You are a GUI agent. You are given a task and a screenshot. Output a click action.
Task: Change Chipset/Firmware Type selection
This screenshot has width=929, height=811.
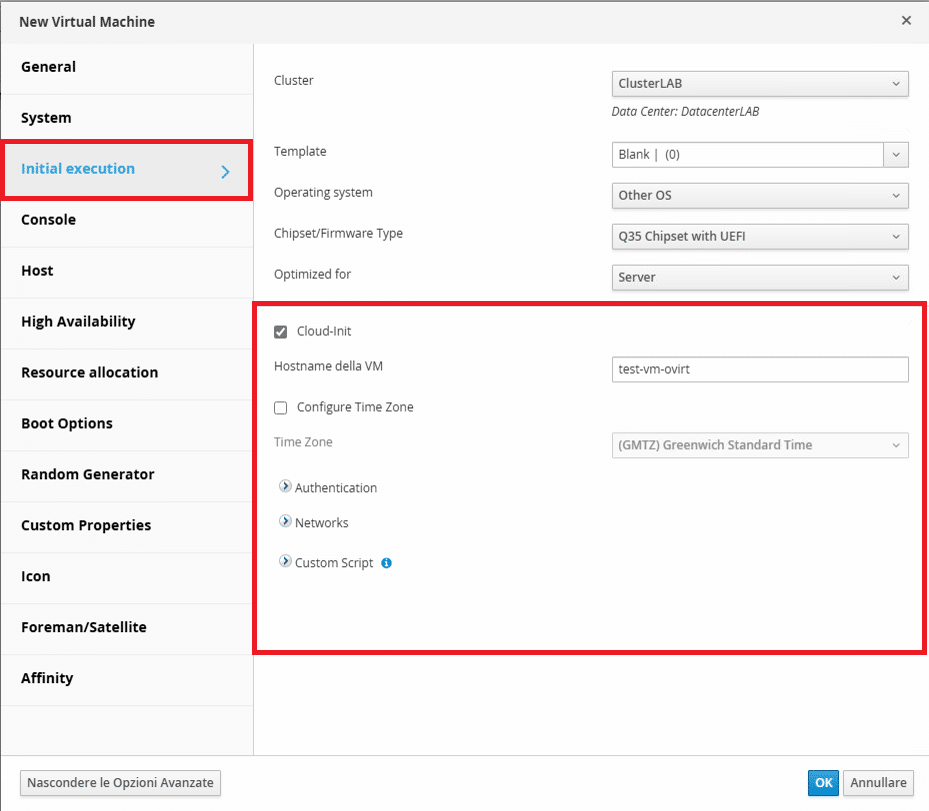click(x=760, y=236)
